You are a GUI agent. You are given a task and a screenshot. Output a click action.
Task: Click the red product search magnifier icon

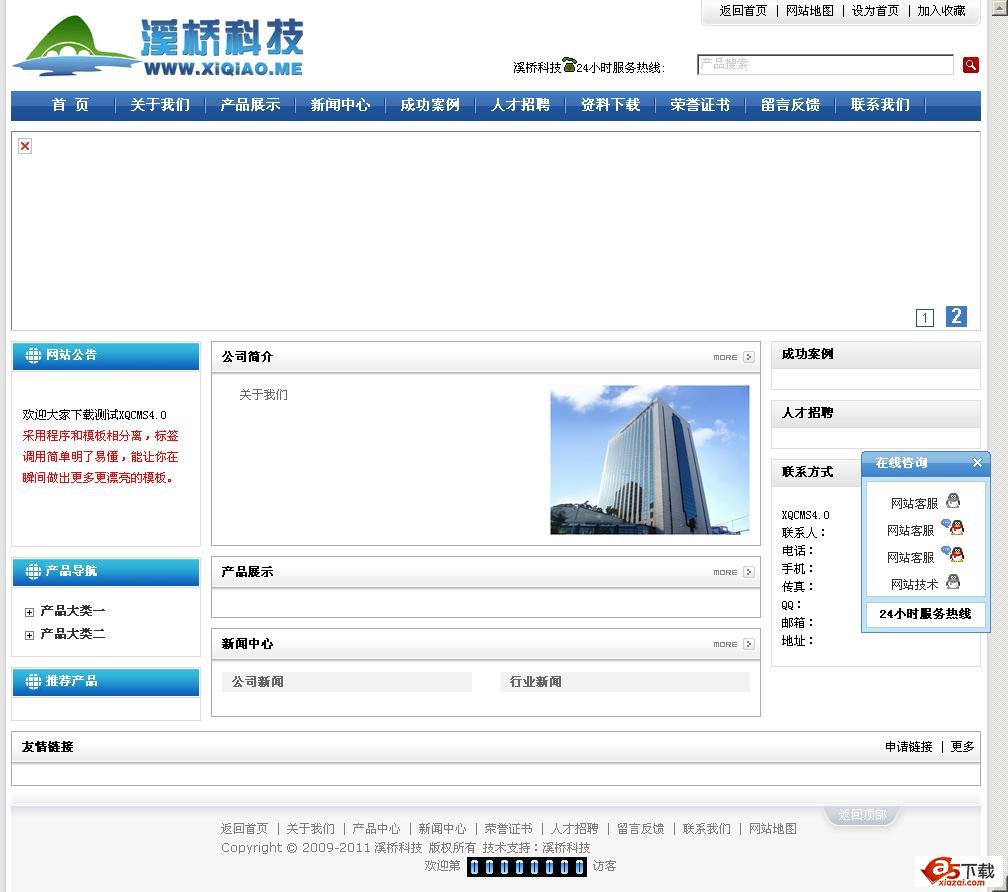tap(970, 64)
